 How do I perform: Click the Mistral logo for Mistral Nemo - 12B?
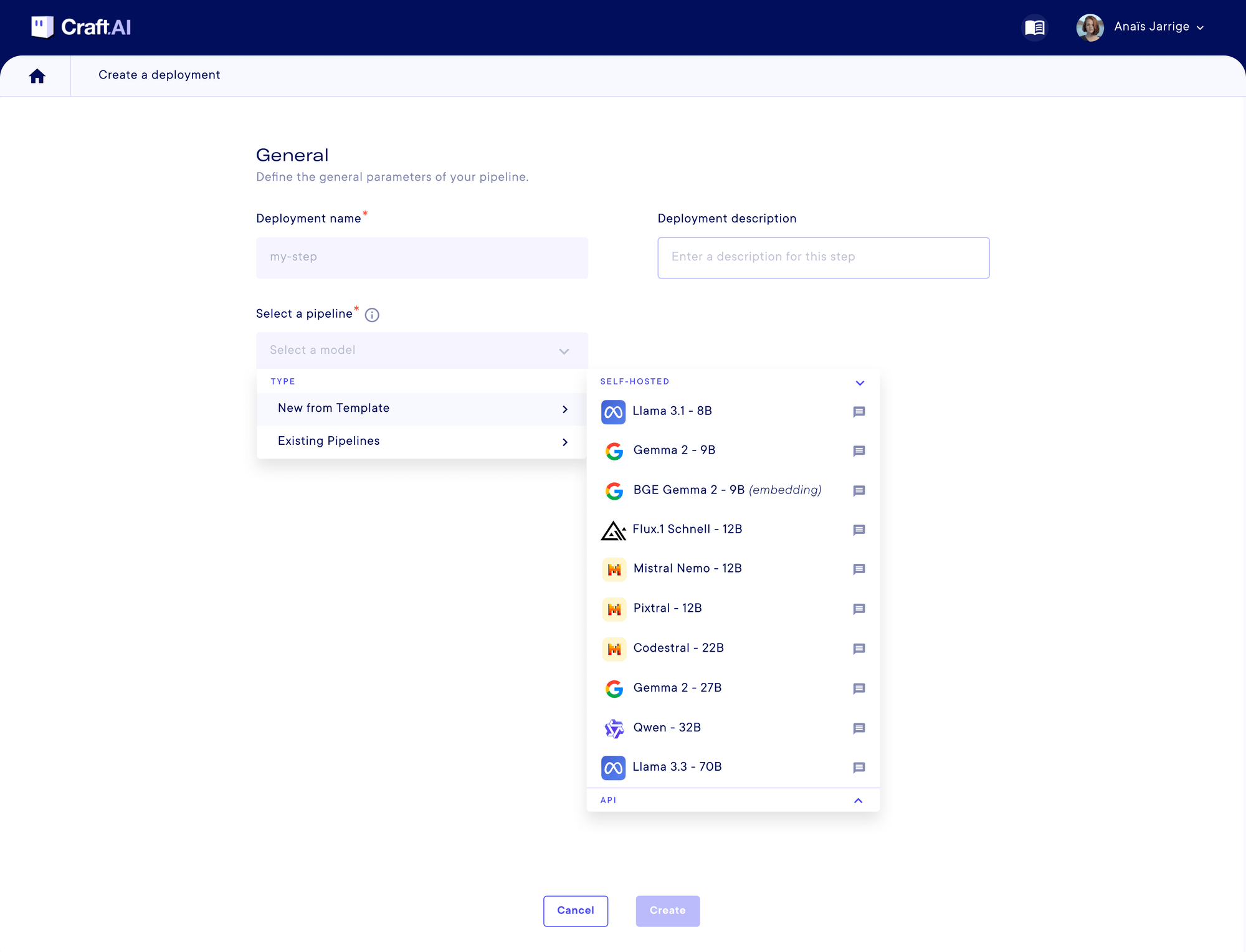coord(614,569)
